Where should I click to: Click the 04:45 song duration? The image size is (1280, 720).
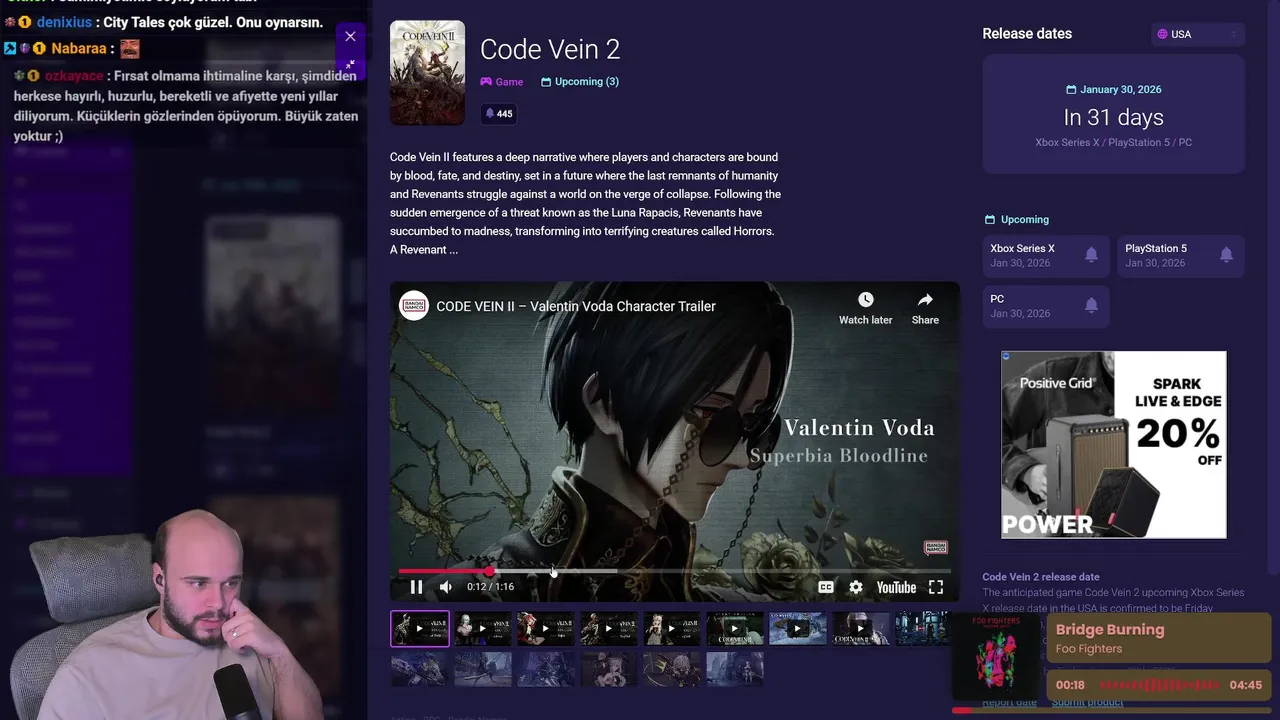[1245, 686]
